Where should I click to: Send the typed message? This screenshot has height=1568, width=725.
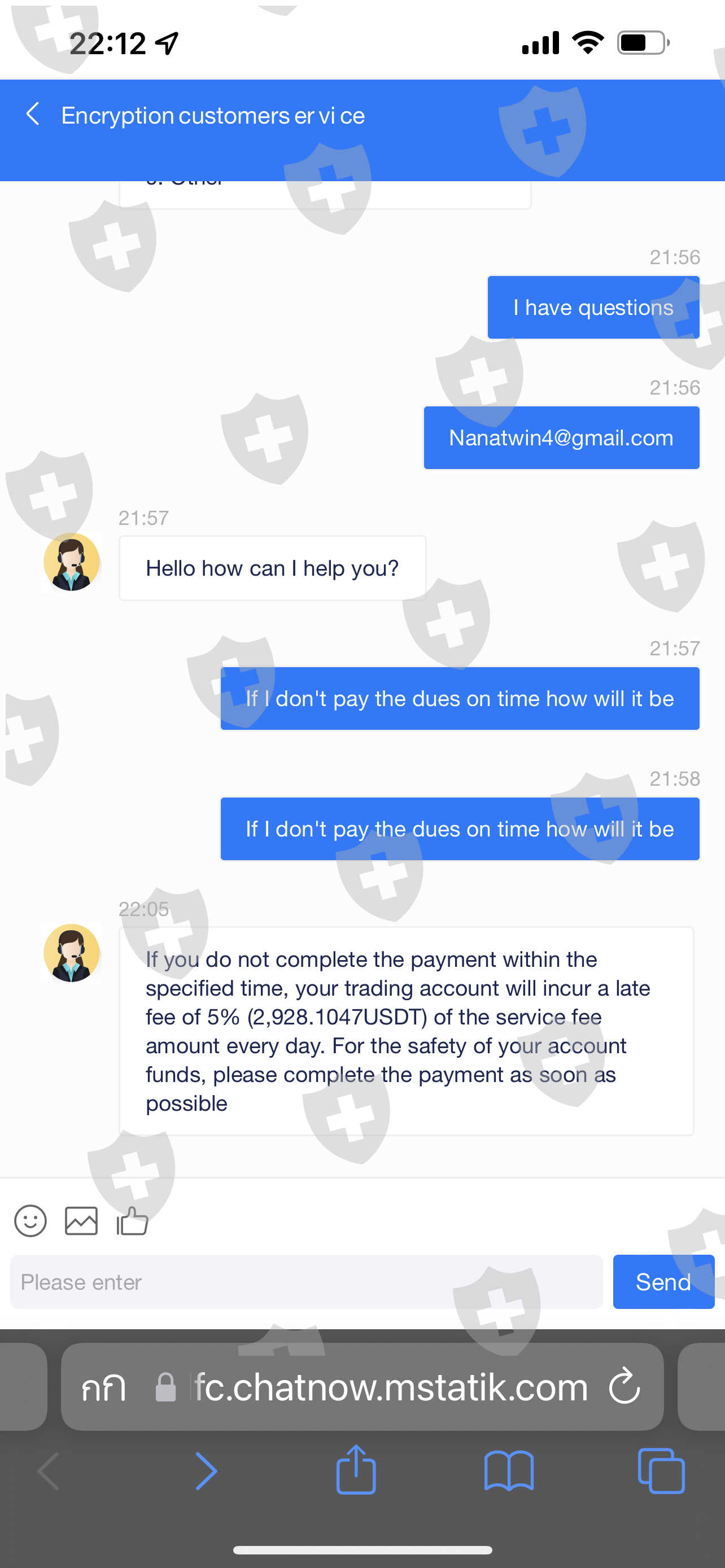663,1282
